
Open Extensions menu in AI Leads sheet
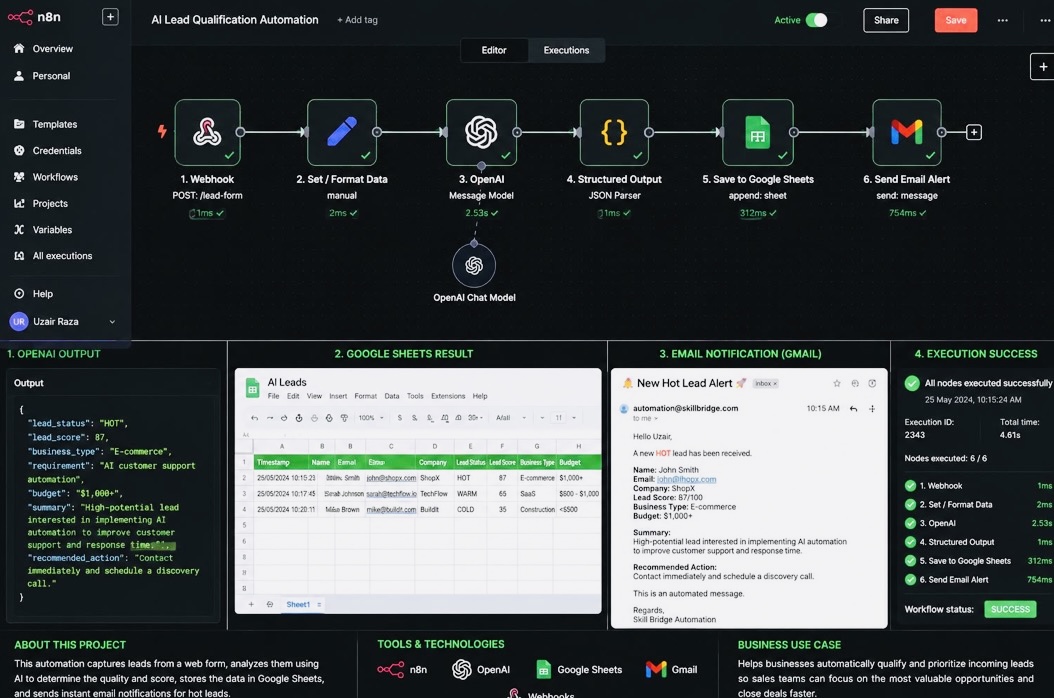[448, 396]
